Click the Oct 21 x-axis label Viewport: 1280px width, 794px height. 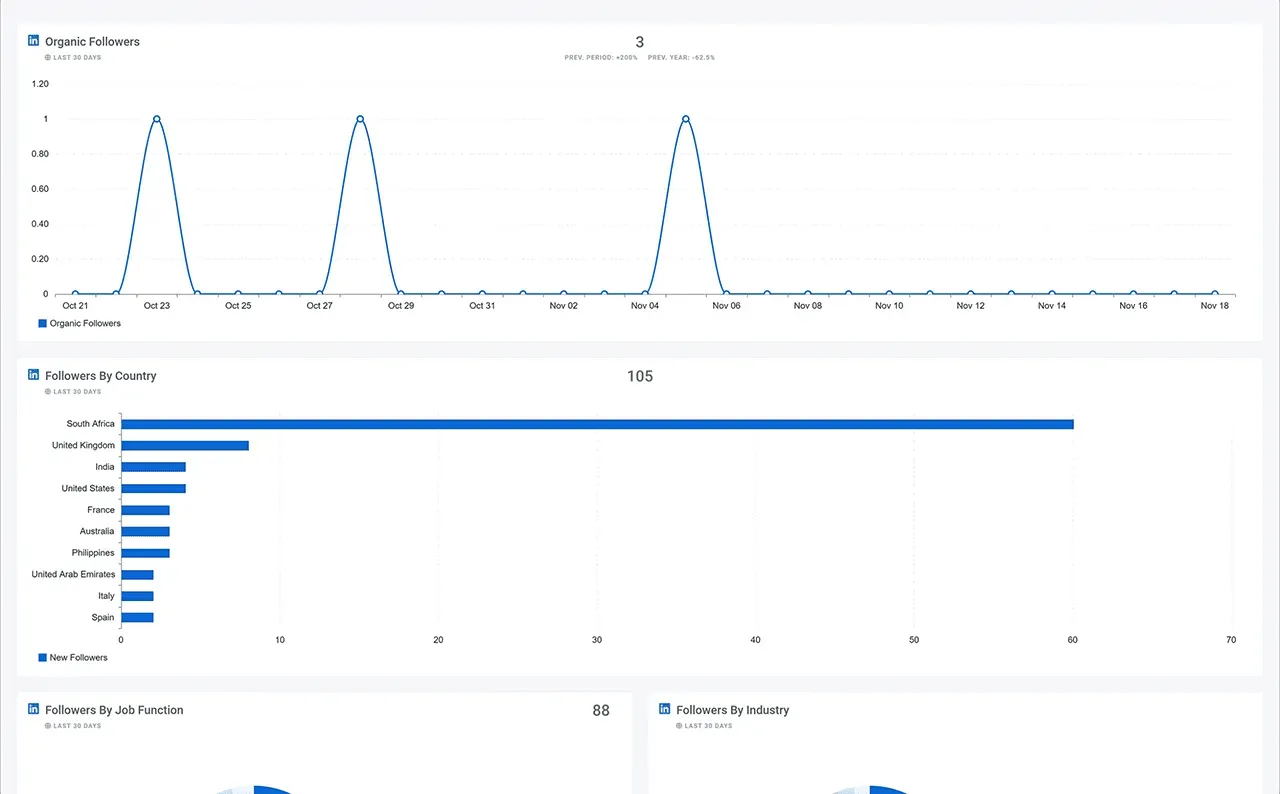[x=75, y=306]
